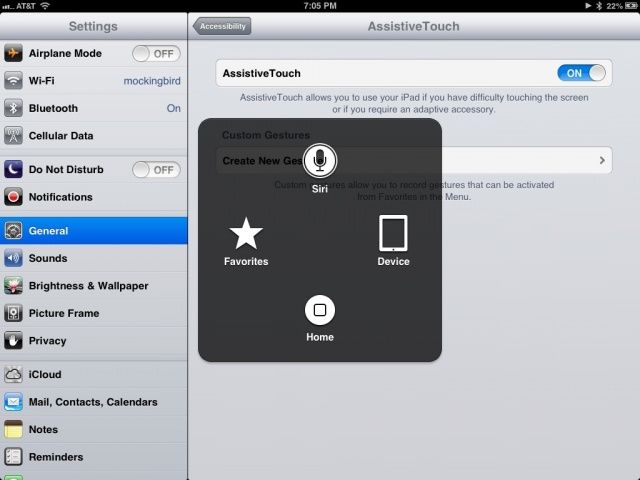Click the Do Not Disturb moon icon

click(13, 169)
